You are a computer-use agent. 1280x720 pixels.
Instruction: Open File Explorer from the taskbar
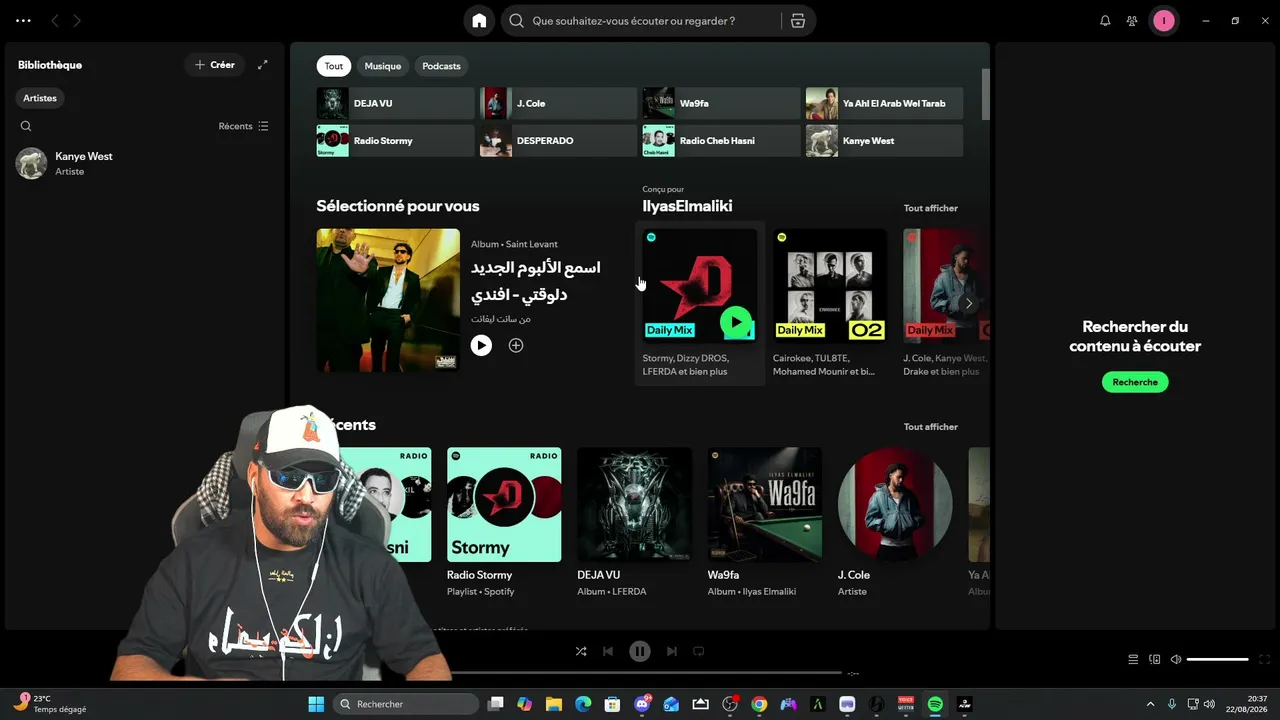(x=554, y=704)
